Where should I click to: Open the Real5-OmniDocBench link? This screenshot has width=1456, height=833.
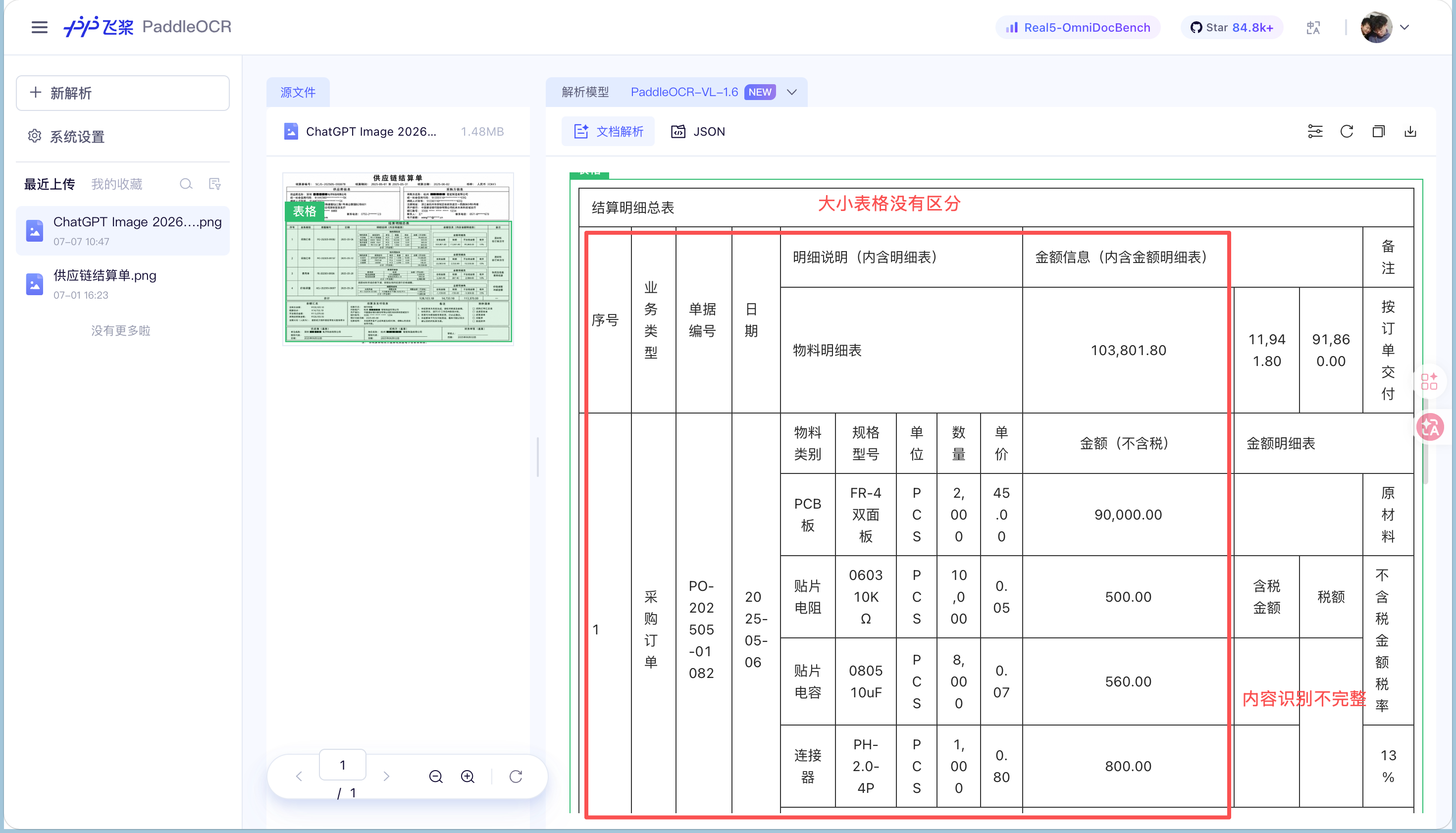pos(1078,27)
